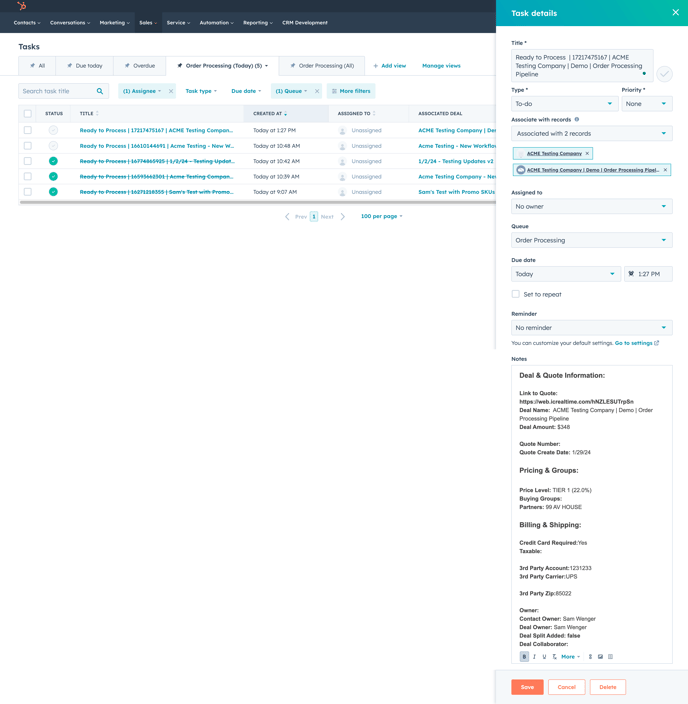Click the info icon beside Associate with records
The image size is (688, 704).
tap(577, 119)
